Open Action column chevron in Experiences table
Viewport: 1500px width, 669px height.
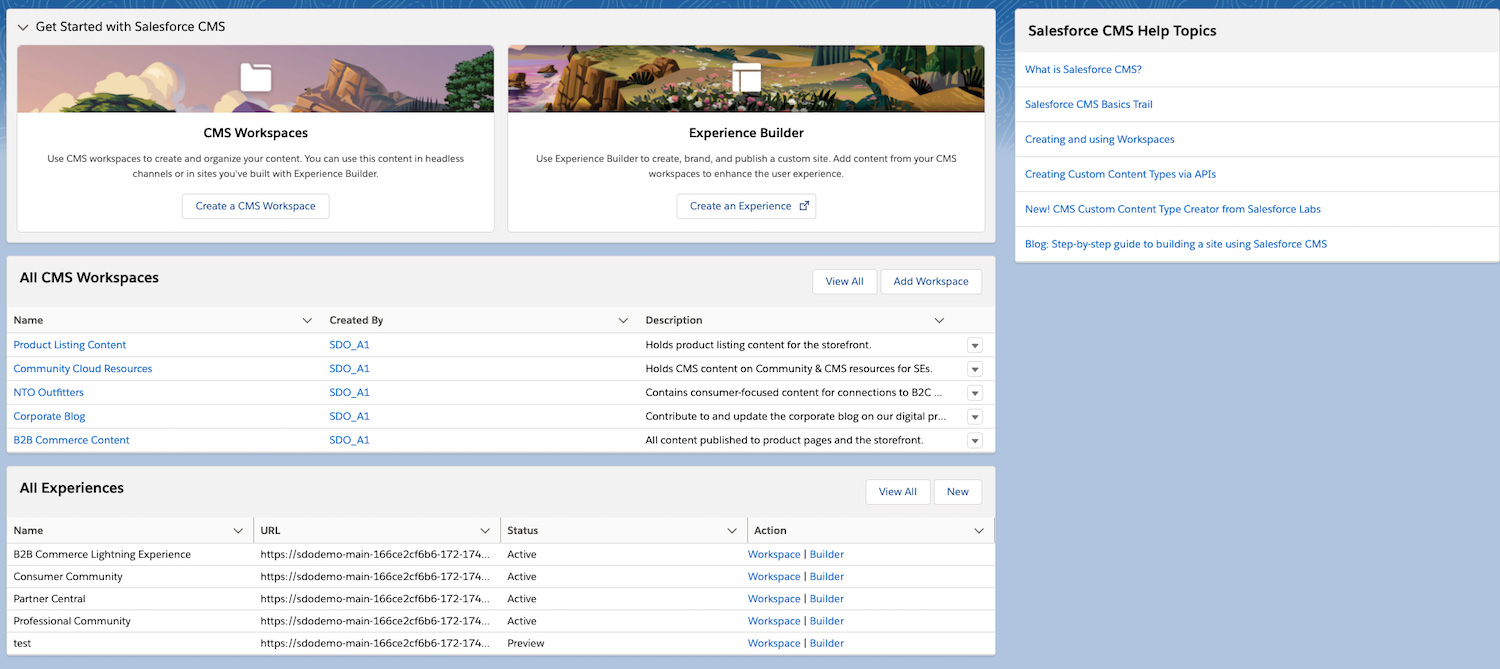979,531
